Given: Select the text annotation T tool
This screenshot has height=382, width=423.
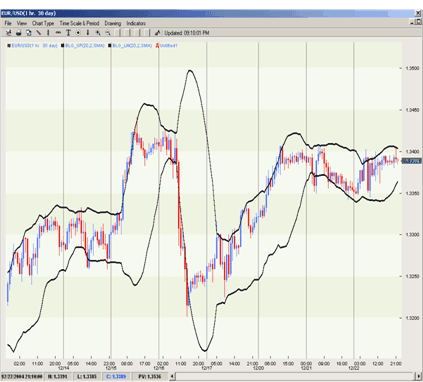Looking at the screenshot, I should tap(68, 33).
